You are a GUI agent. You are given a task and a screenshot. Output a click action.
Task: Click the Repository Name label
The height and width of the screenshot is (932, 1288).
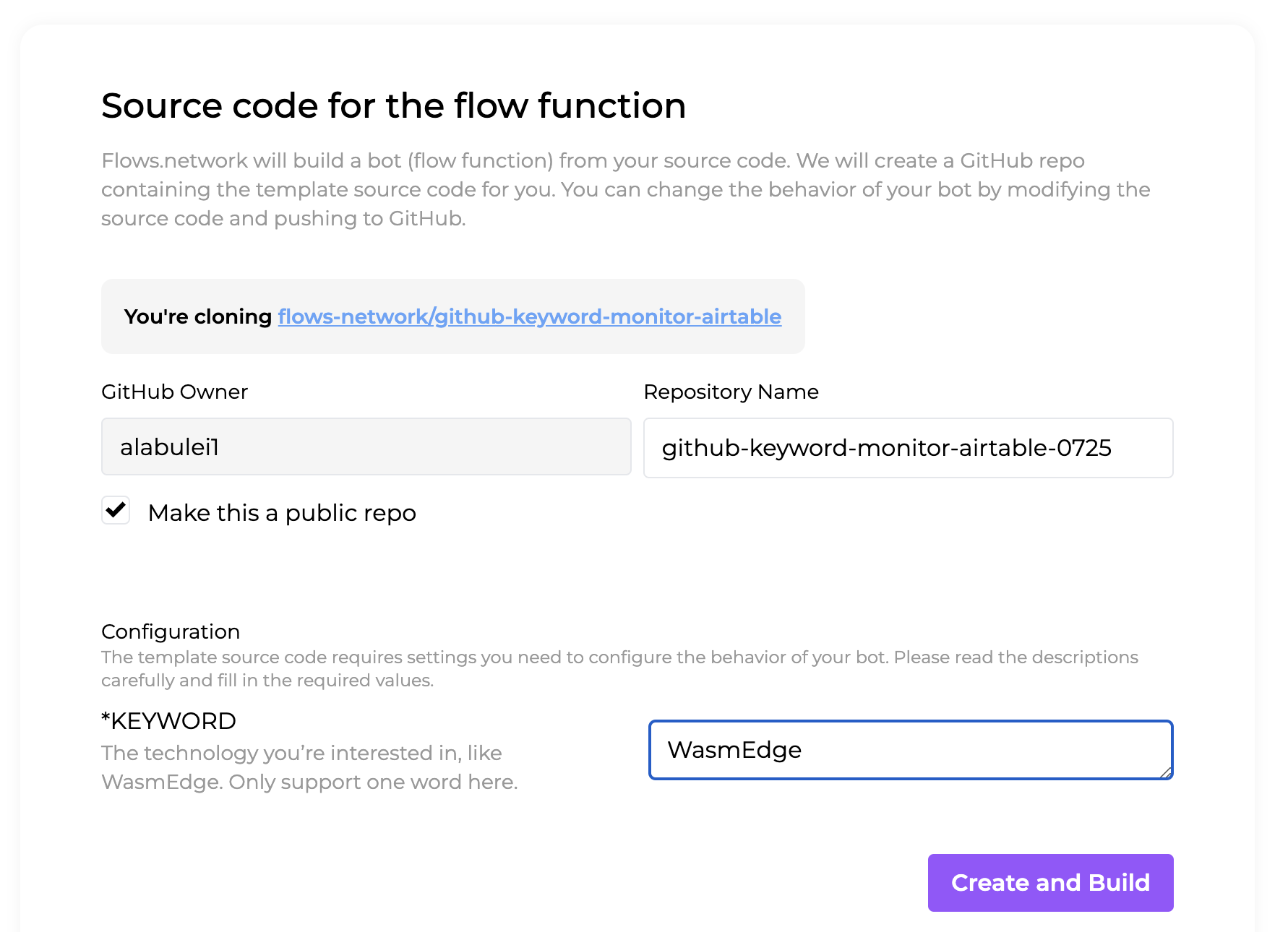coord(731,392)
